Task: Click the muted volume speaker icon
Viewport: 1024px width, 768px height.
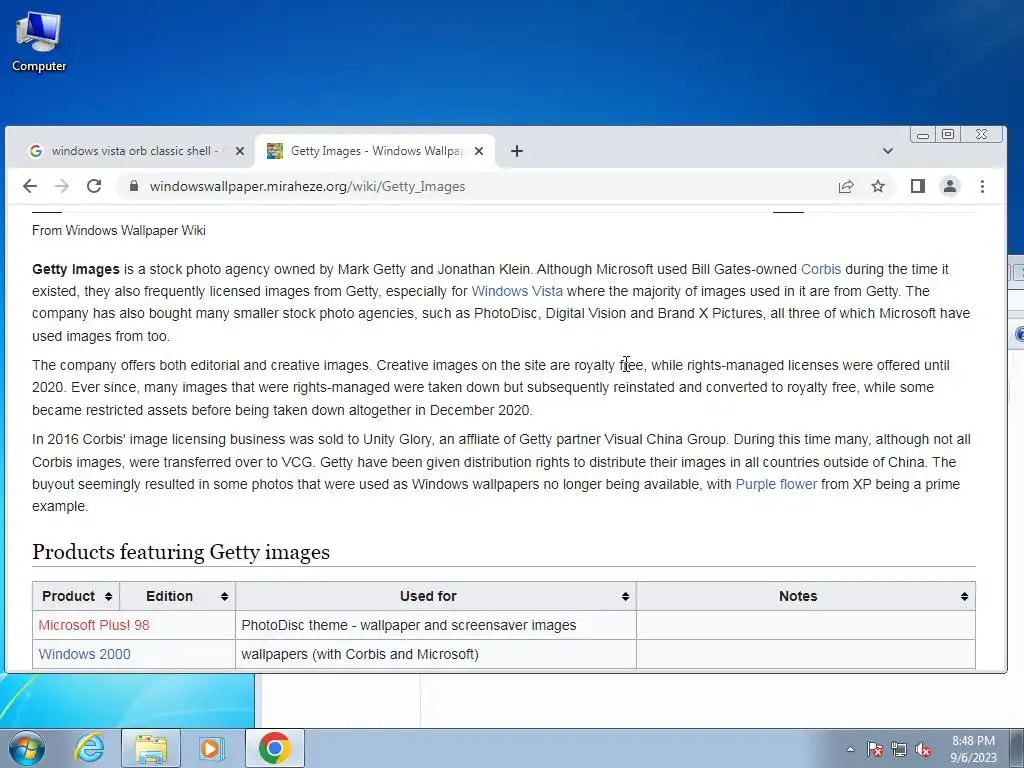Action: coord(923,749)
